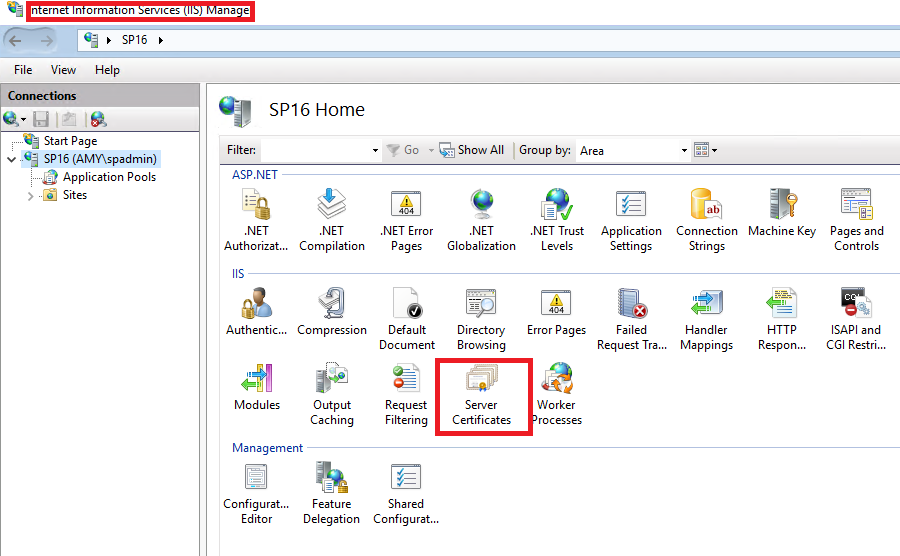Click SP16 in the address breadcrumb
Viewport: 900px width, 556px height.
tap(134, 40)
